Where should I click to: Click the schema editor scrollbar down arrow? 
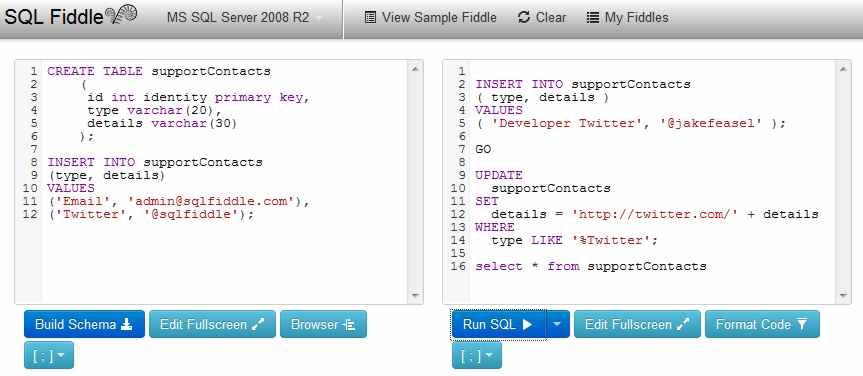click(416, 296)
